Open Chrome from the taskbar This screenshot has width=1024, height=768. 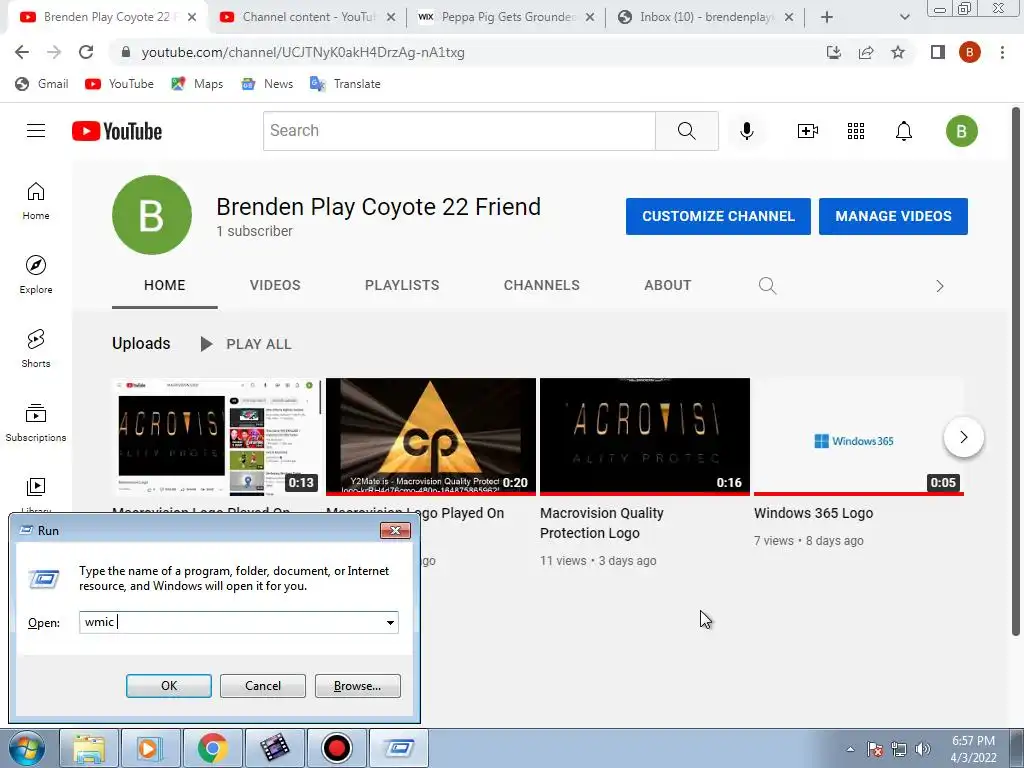(x=213, y=748)
